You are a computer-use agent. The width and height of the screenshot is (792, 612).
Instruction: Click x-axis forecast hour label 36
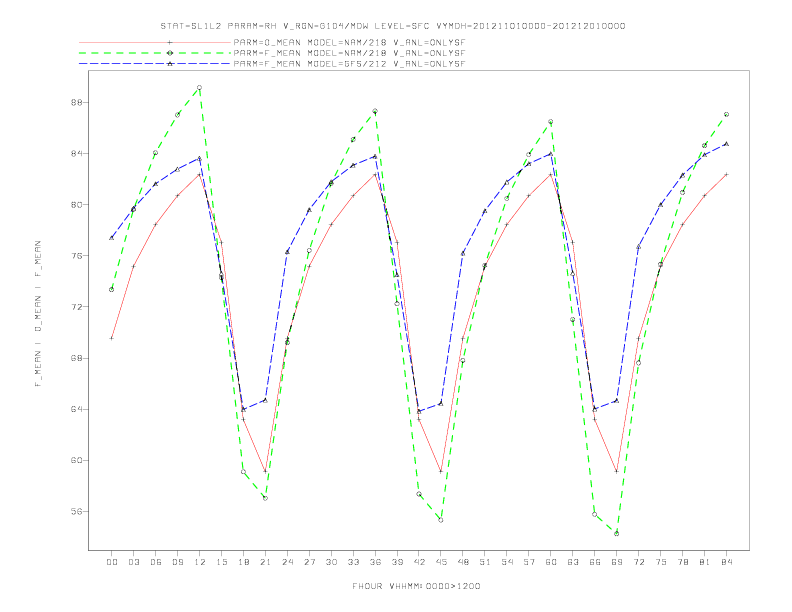(375, 562)
